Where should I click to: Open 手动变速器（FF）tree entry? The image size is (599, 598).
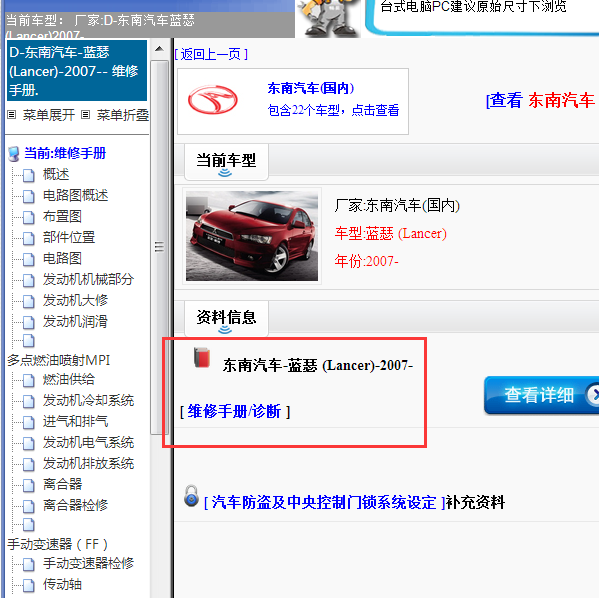coord(57,544)
